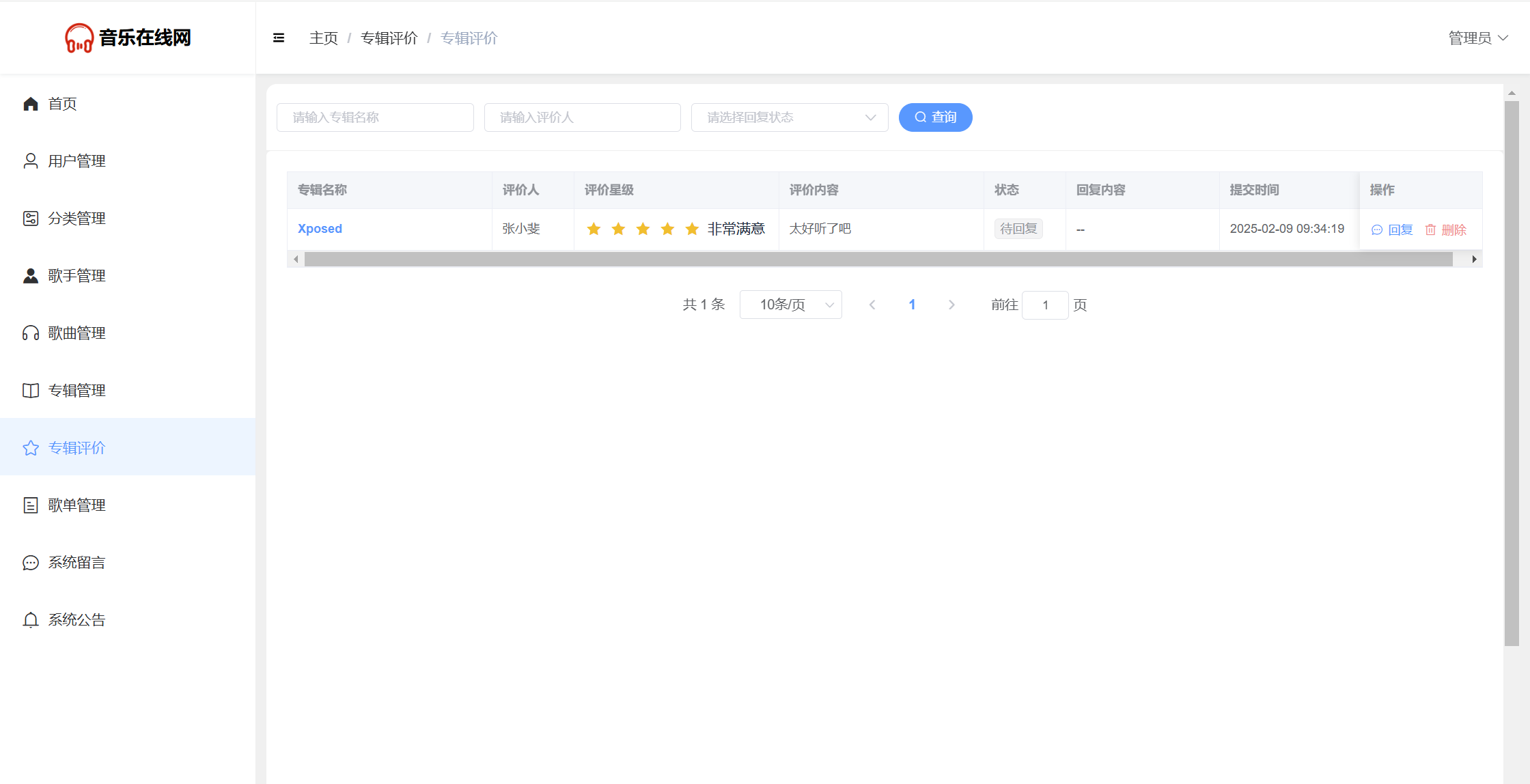Click the hamburger menu collapse icon
Screen dimensions: 1530x784
coord(279,38)
